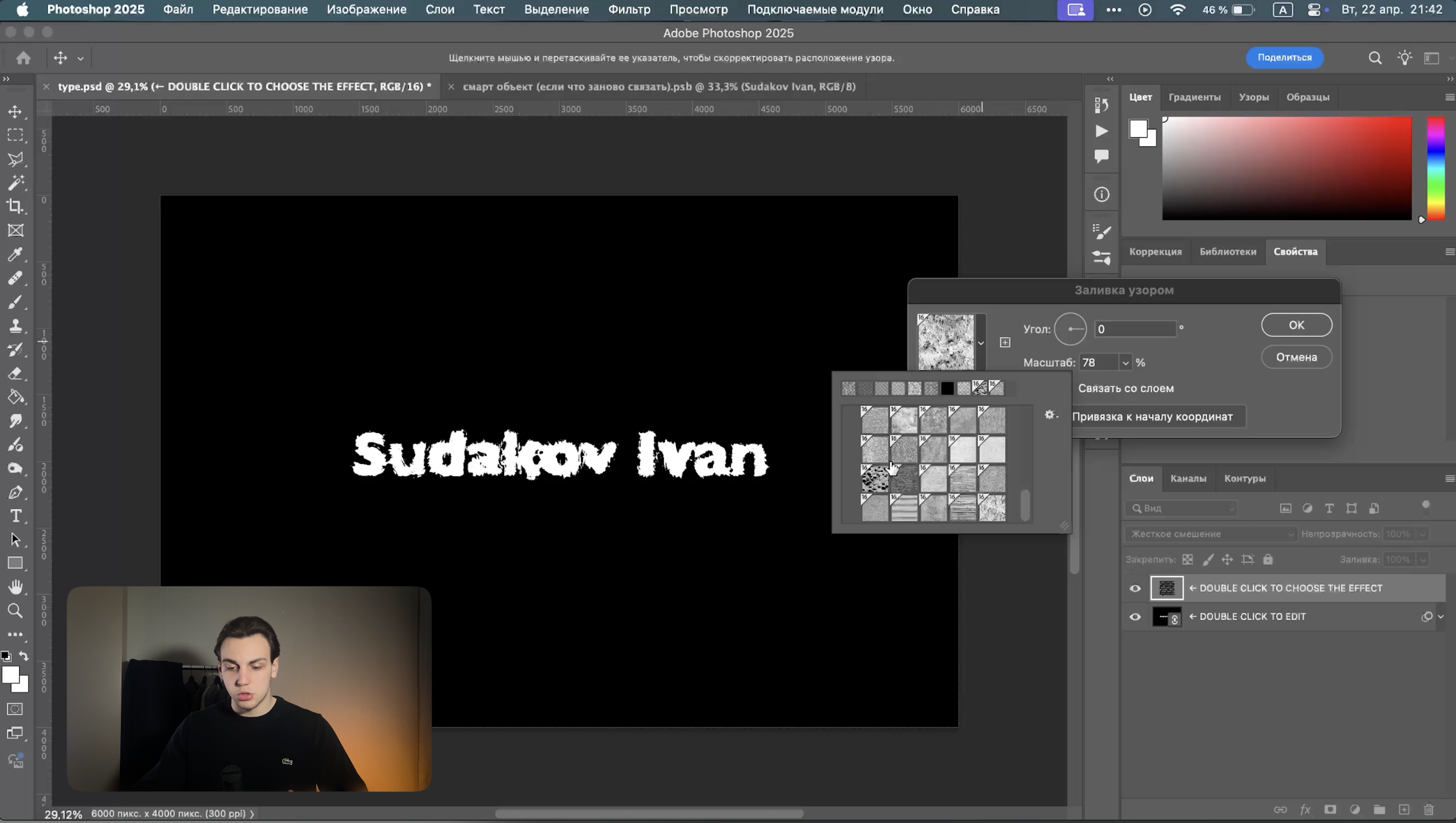Hide DOUBLE CLICK TO EDIT layer
Image resolution: width=1456 pixels, height=823 pixels.
click(1135, 616)
